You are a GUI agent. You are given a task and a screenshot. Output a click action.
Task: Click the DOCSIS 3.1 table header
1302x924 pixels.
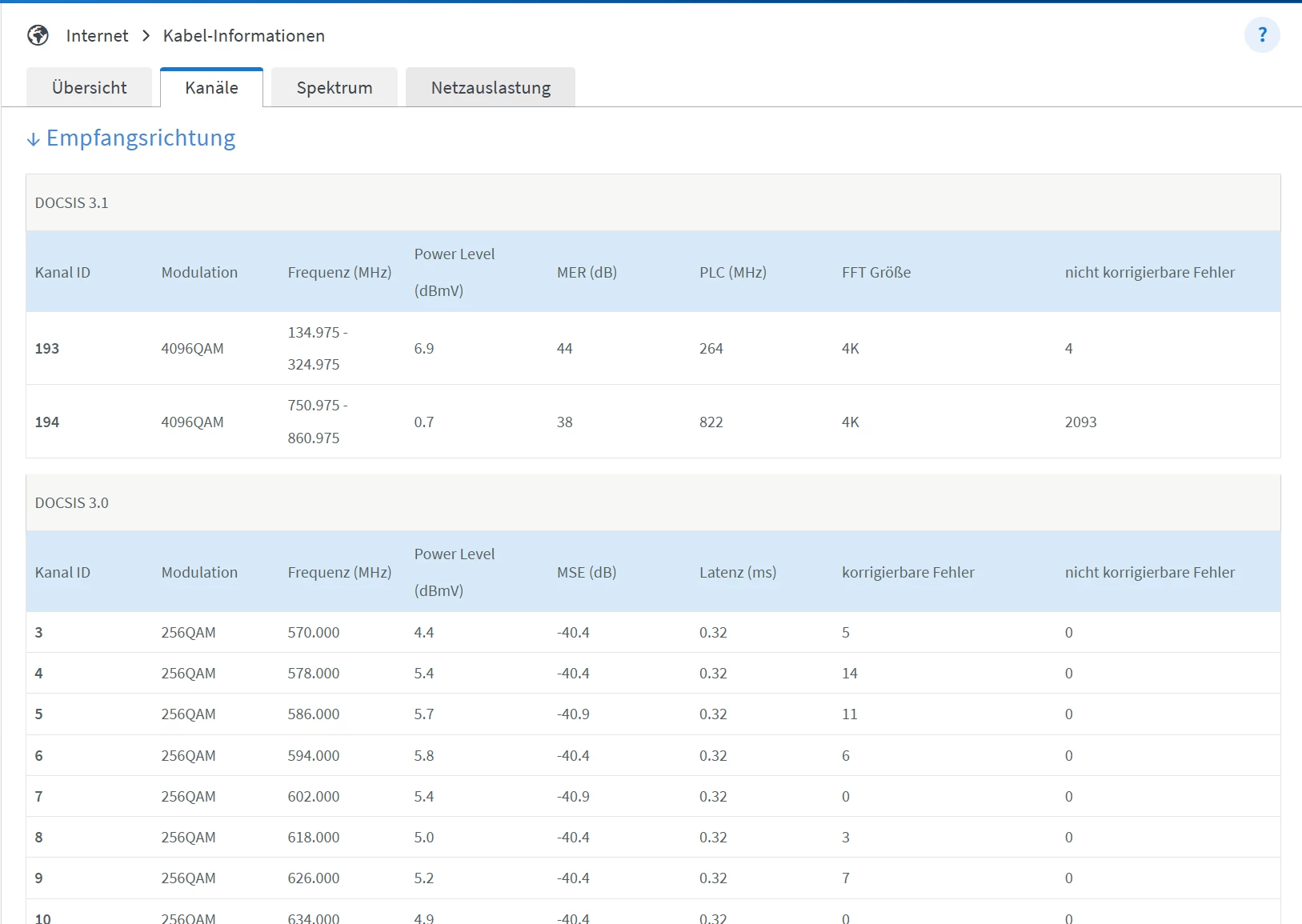pyautogui.click(x=71, y=203)
